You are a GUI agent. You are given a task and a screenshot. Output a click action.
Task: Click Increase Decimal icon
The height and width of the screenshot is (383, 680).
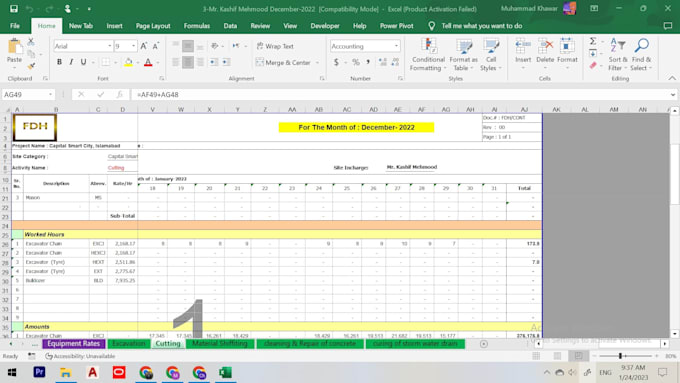coord(382,62)
